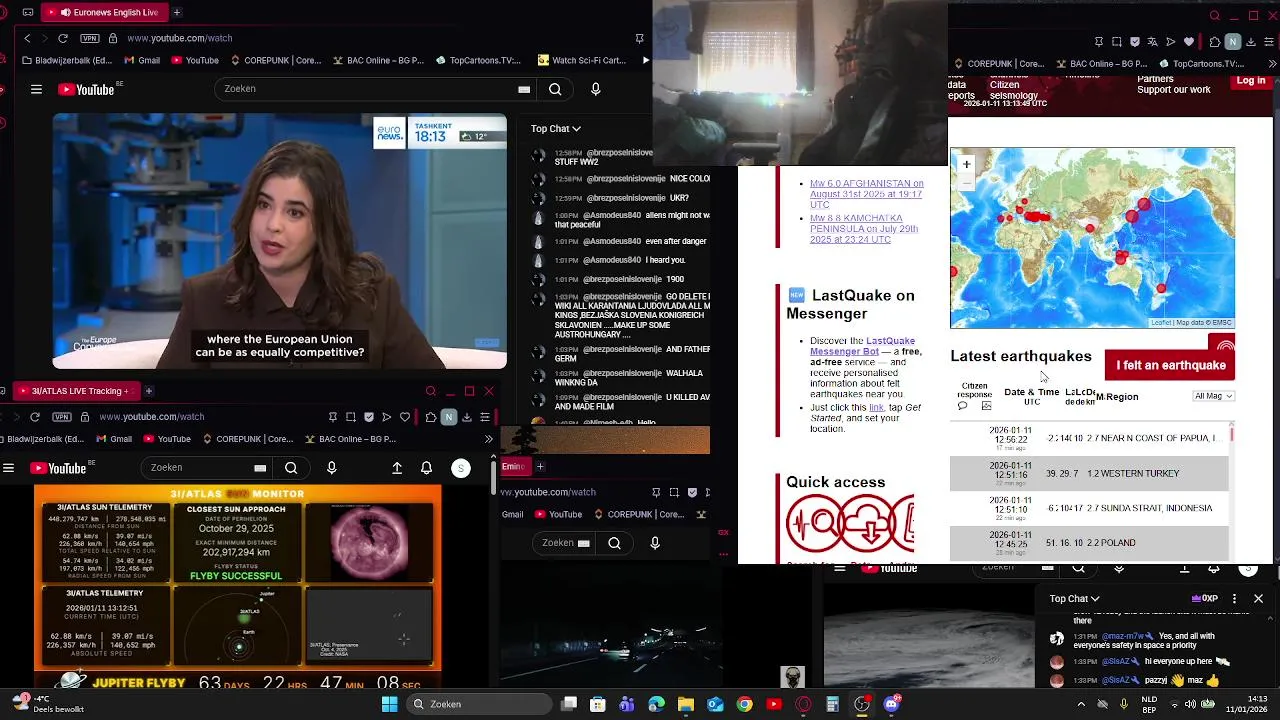Viewport: 1280px width, 720px height.
Task: Select POLAND earthquake row
Action: pyautogui.click(x=1089, y=543)
